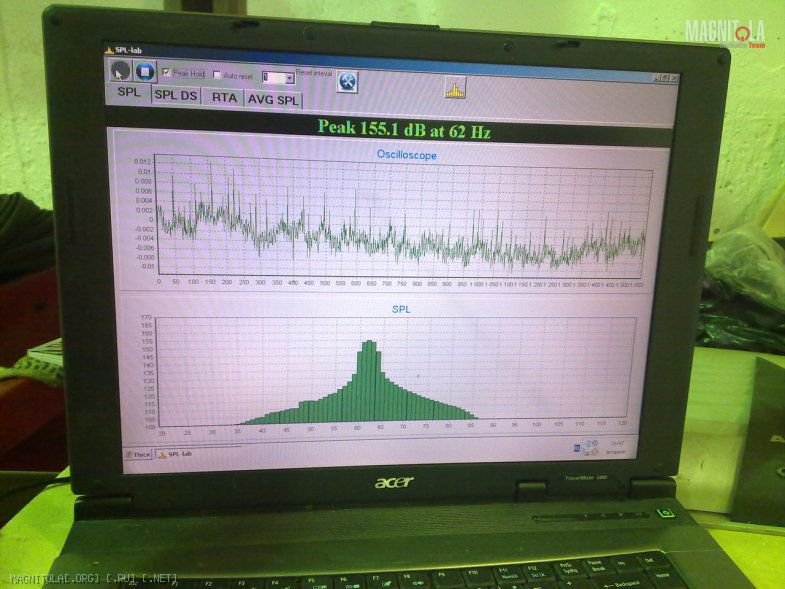Open the SPL DS tab

click(175, 97)
